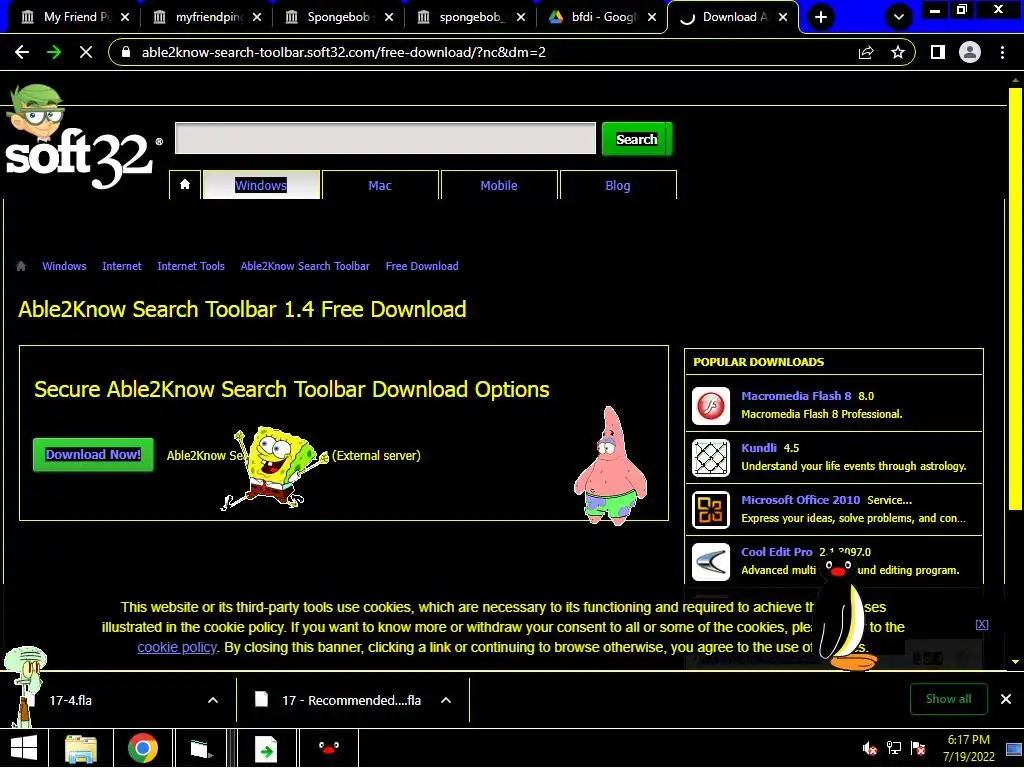Click the page vertical scrollbar
The image size is (1024, 768).
click(x=1015, y=297)
